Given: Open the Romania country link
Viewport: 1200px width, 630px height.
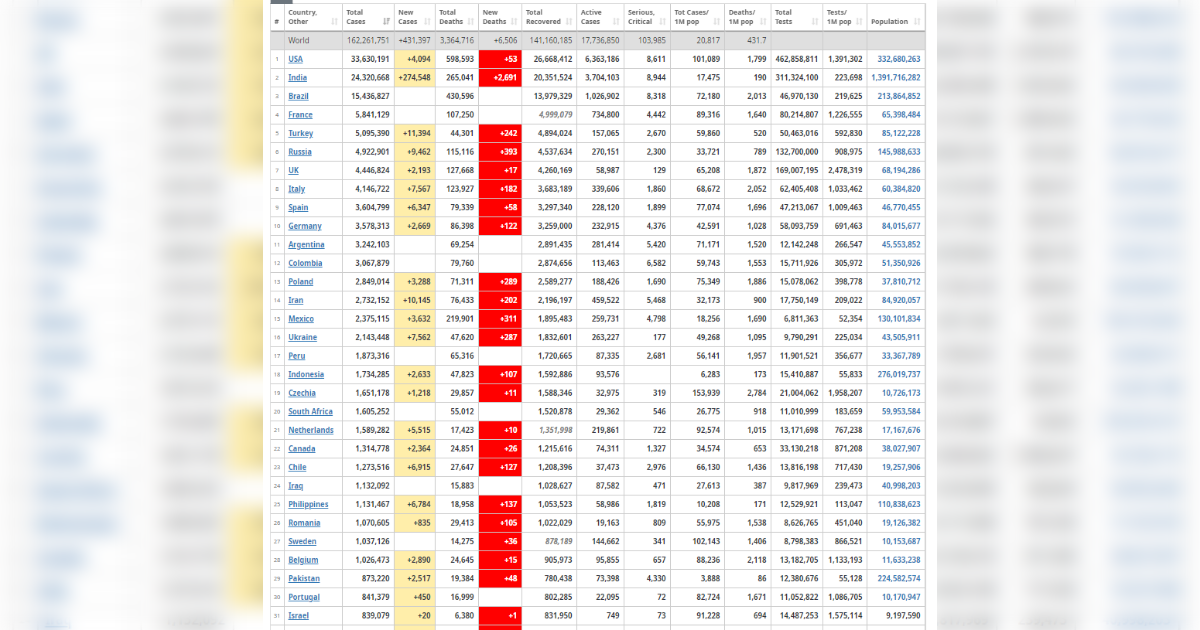Looking at the screenshot, I should point(304,523).
